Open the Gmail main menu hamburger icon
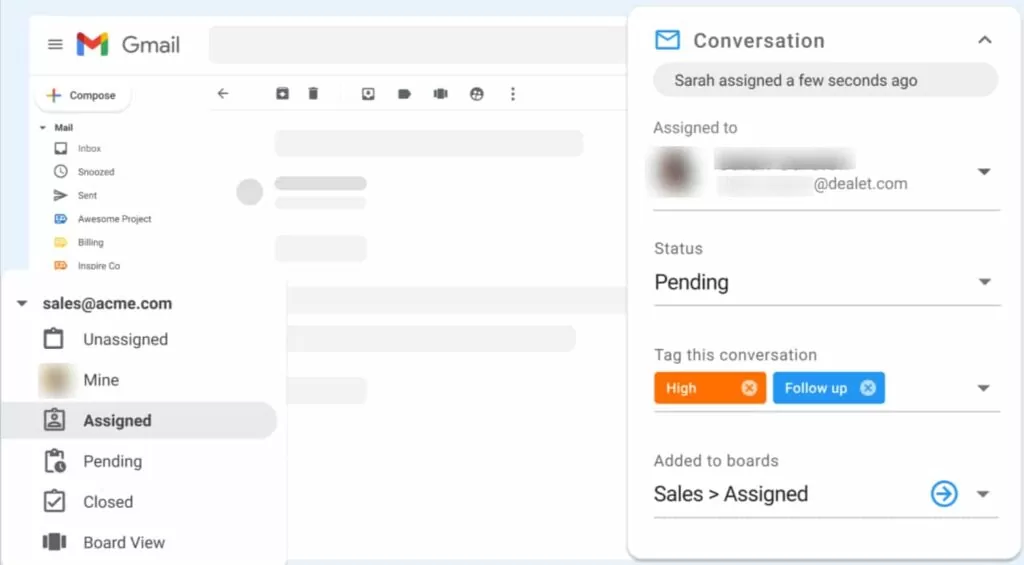The image size is (1024, 565). [x=56, y=44]
